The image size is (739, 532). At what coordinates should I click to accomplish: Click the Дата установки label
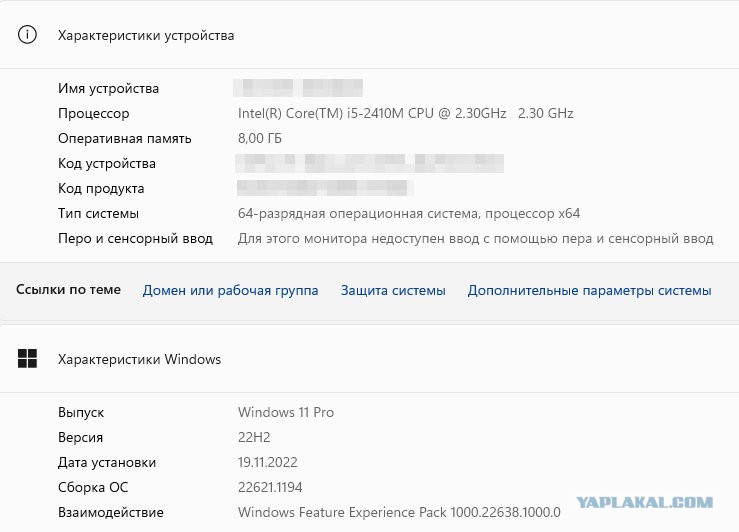pos(107,462)
